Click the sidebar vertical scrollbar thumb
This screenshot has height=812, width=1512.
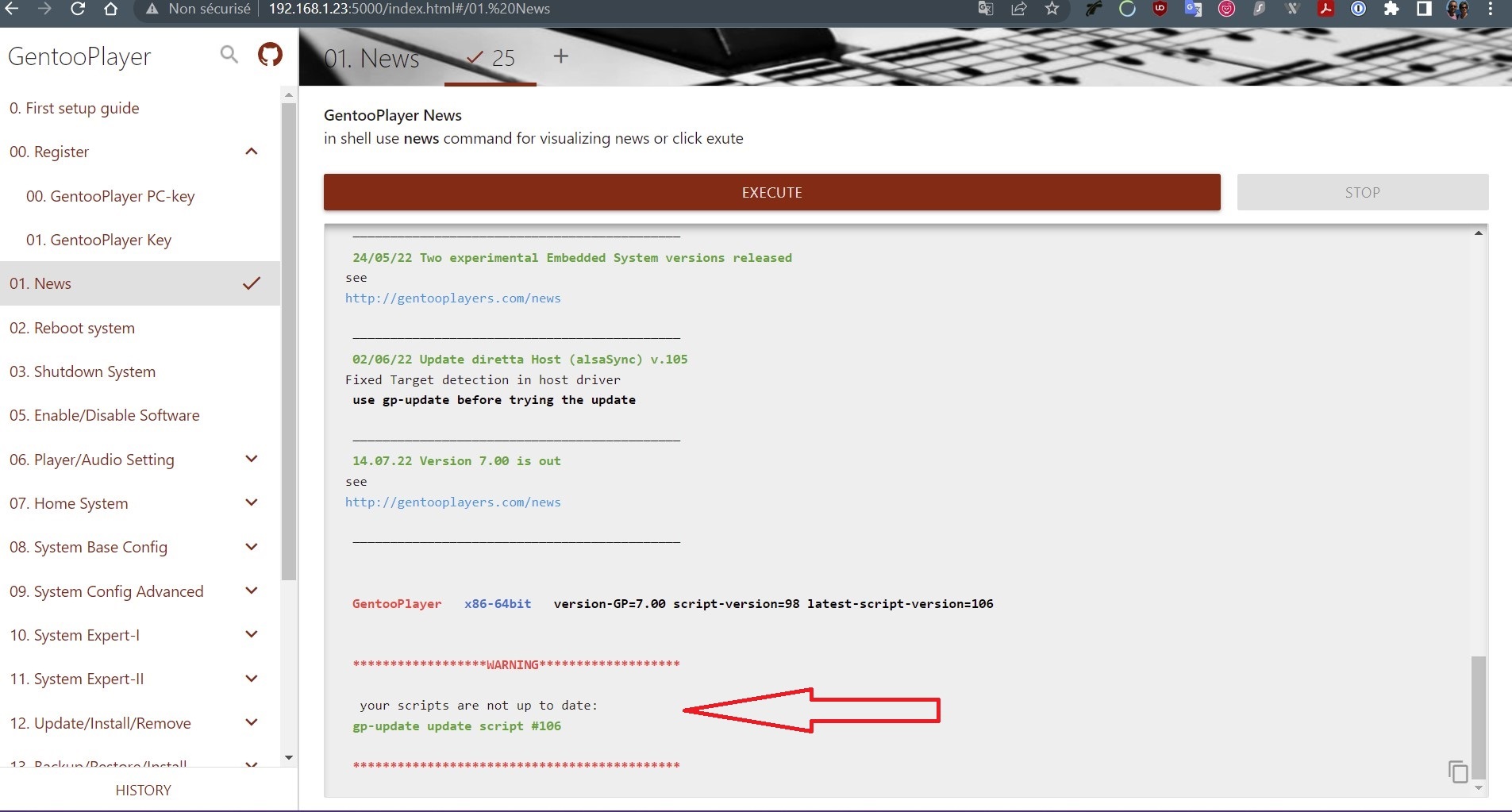pos(289,341)
